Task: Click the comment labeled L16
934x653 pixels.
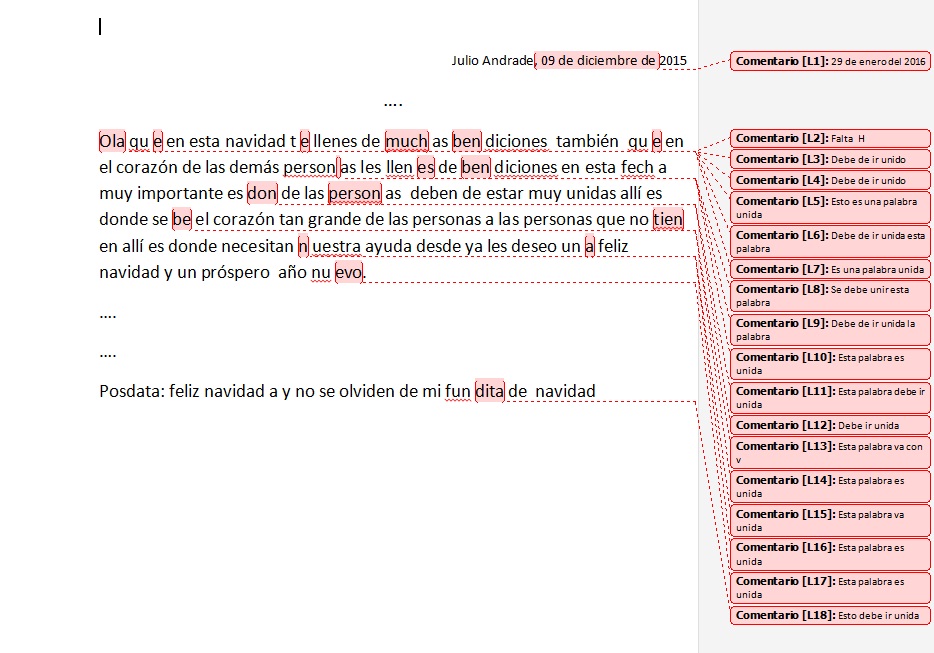Action: pos(830,554)
